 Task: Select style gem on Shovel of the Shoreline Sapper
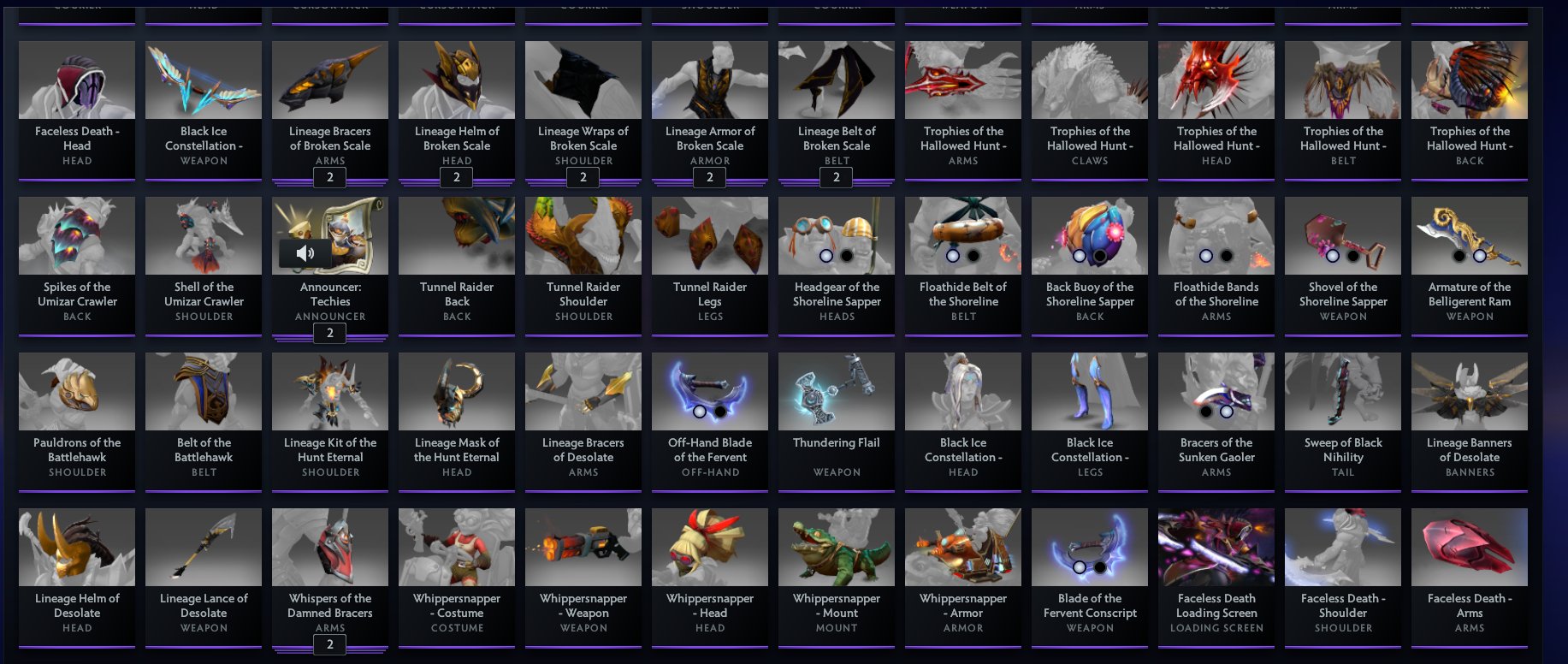tap(1333, 256)
